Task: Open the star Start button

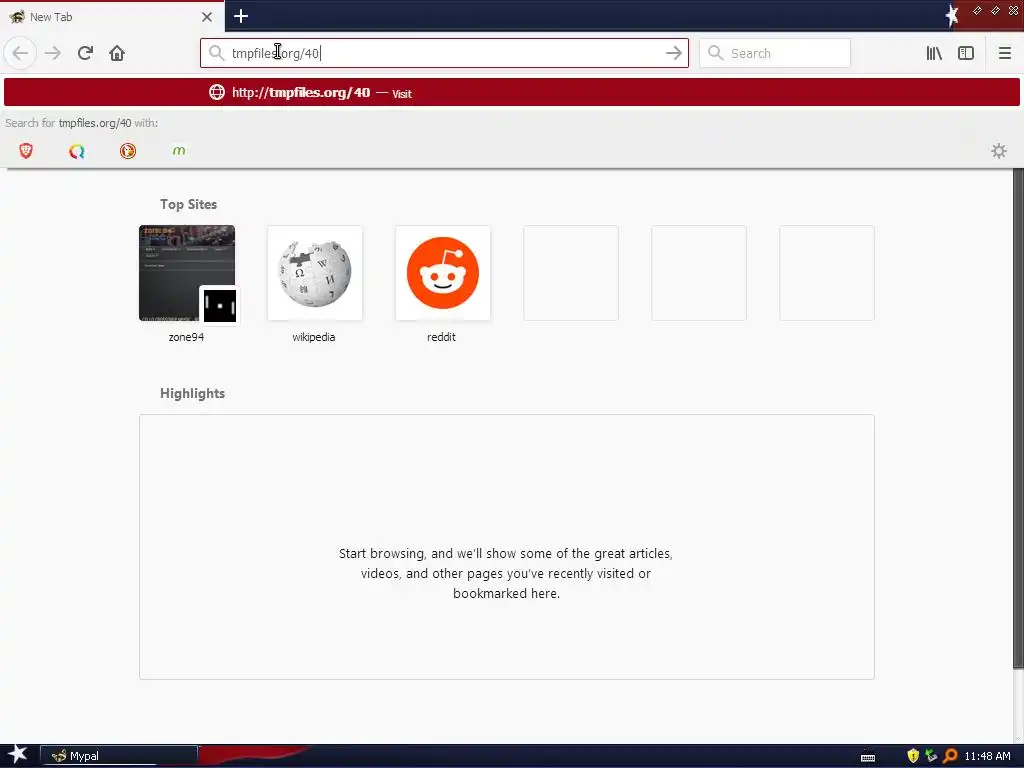Action: (x=18, y=755)
